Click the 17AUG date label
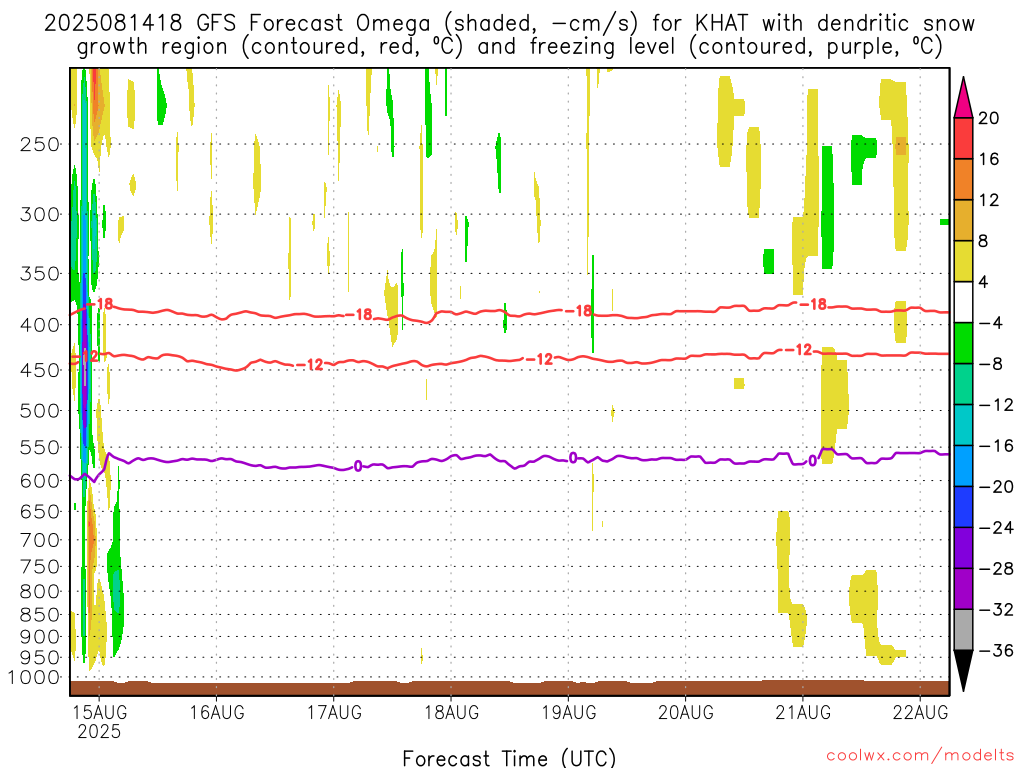 point(334,712)
